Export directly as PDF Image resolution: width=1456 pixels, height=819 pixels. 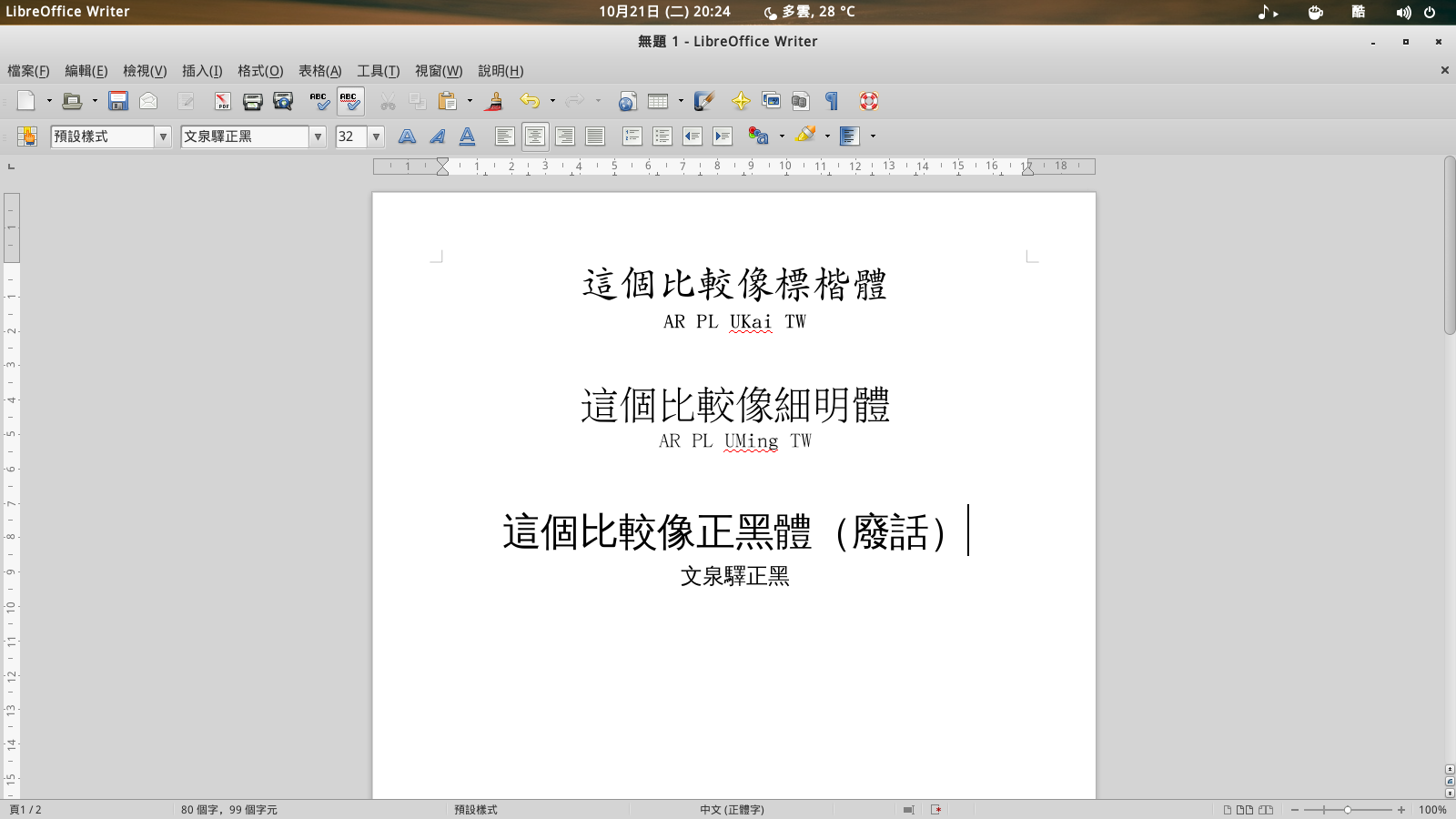pyautogui.click(x=222, y=101)
